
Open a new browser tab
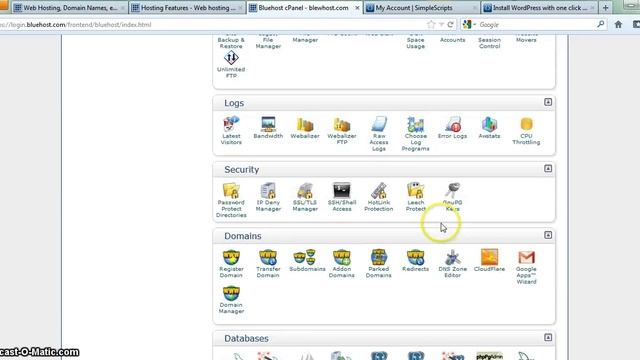coord(605,8)
